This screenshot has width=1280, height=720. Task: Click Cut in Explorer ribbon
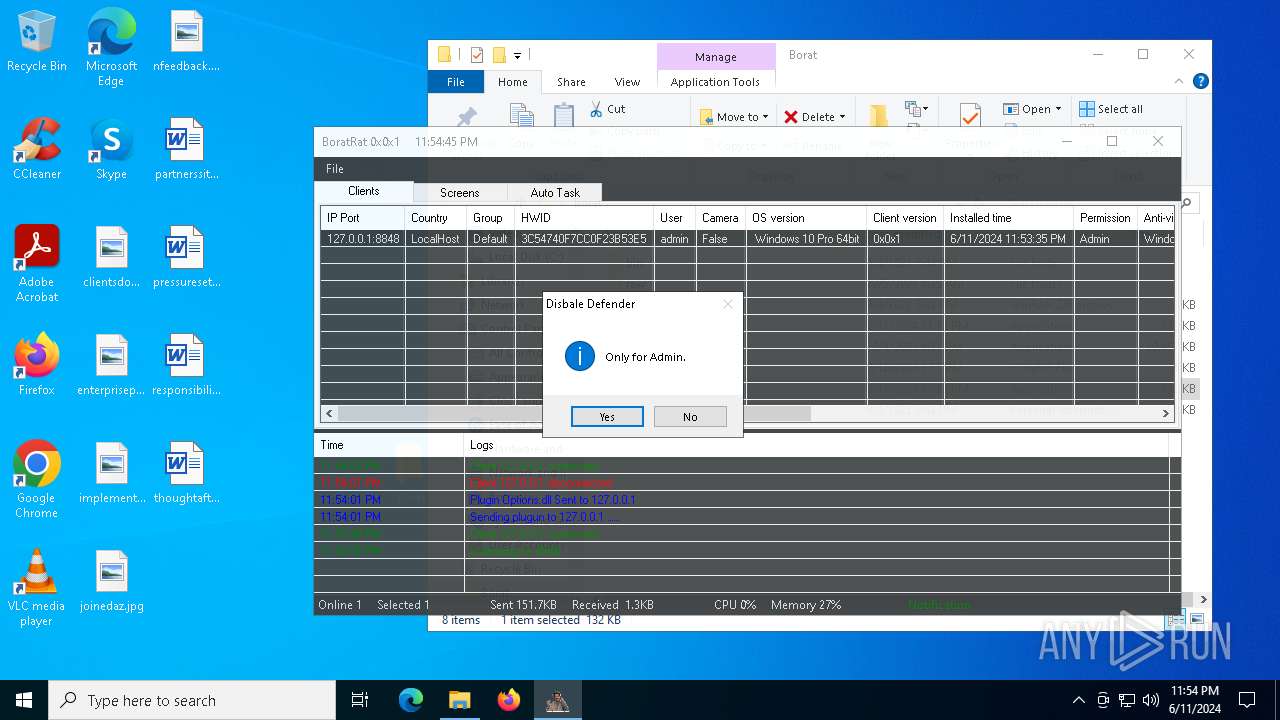click(608, 109)
